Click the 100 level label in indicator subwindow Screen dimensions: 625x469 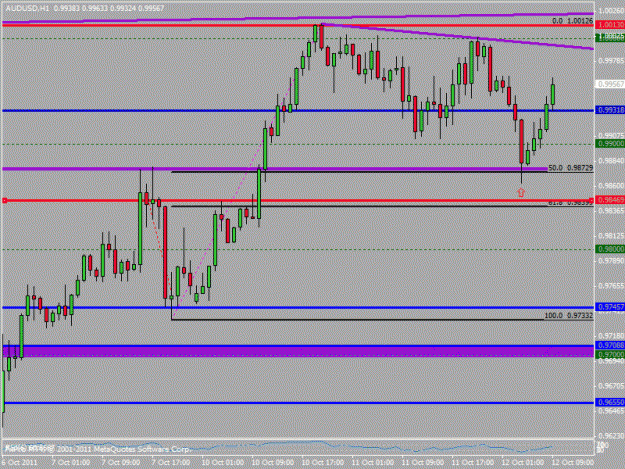604,443
